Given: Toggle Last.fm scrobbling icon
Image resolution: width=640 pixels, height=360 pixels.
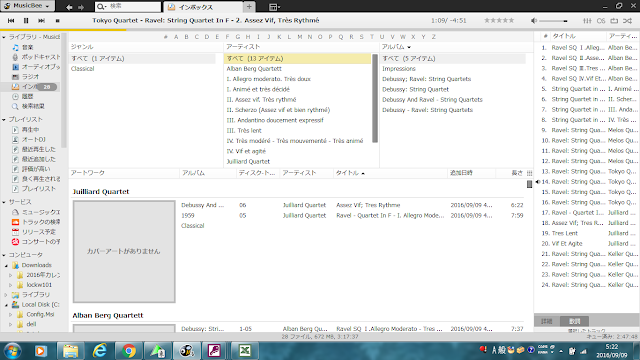Looking at the screenshot, I should coord(601,20).
